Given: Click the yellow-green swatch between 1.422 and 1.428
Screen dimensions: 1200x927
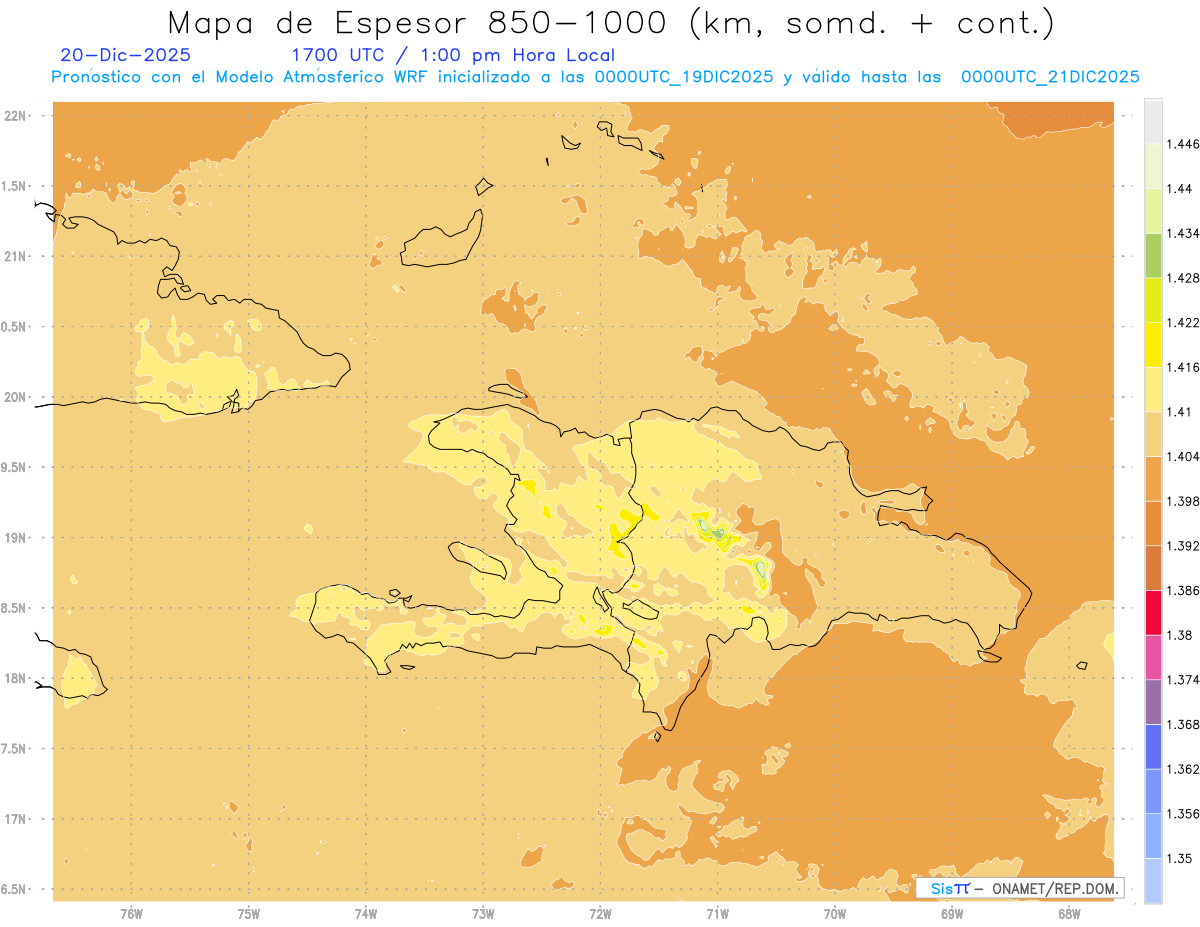Looking at the screenshot, I should point(1153,300).
